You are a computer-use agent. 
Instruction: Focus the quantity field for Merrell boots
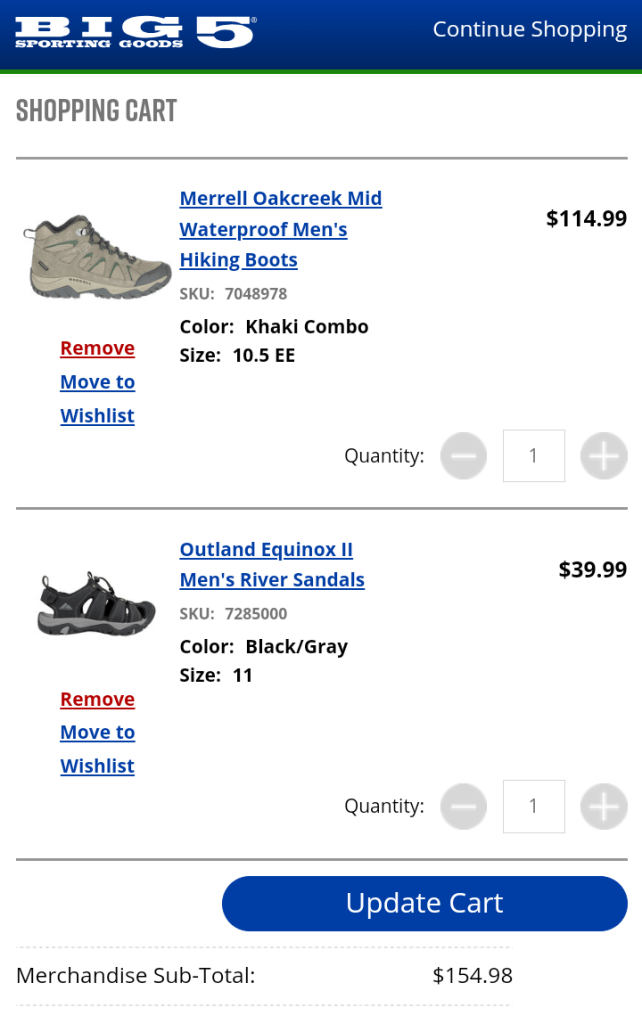pyautogui.click(x=533, y=456)
